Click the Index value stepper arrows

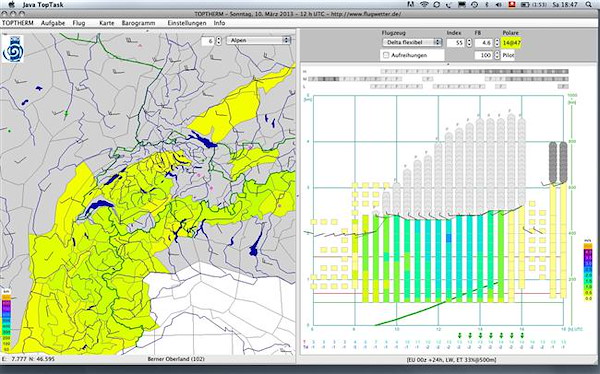coord(469,42)
